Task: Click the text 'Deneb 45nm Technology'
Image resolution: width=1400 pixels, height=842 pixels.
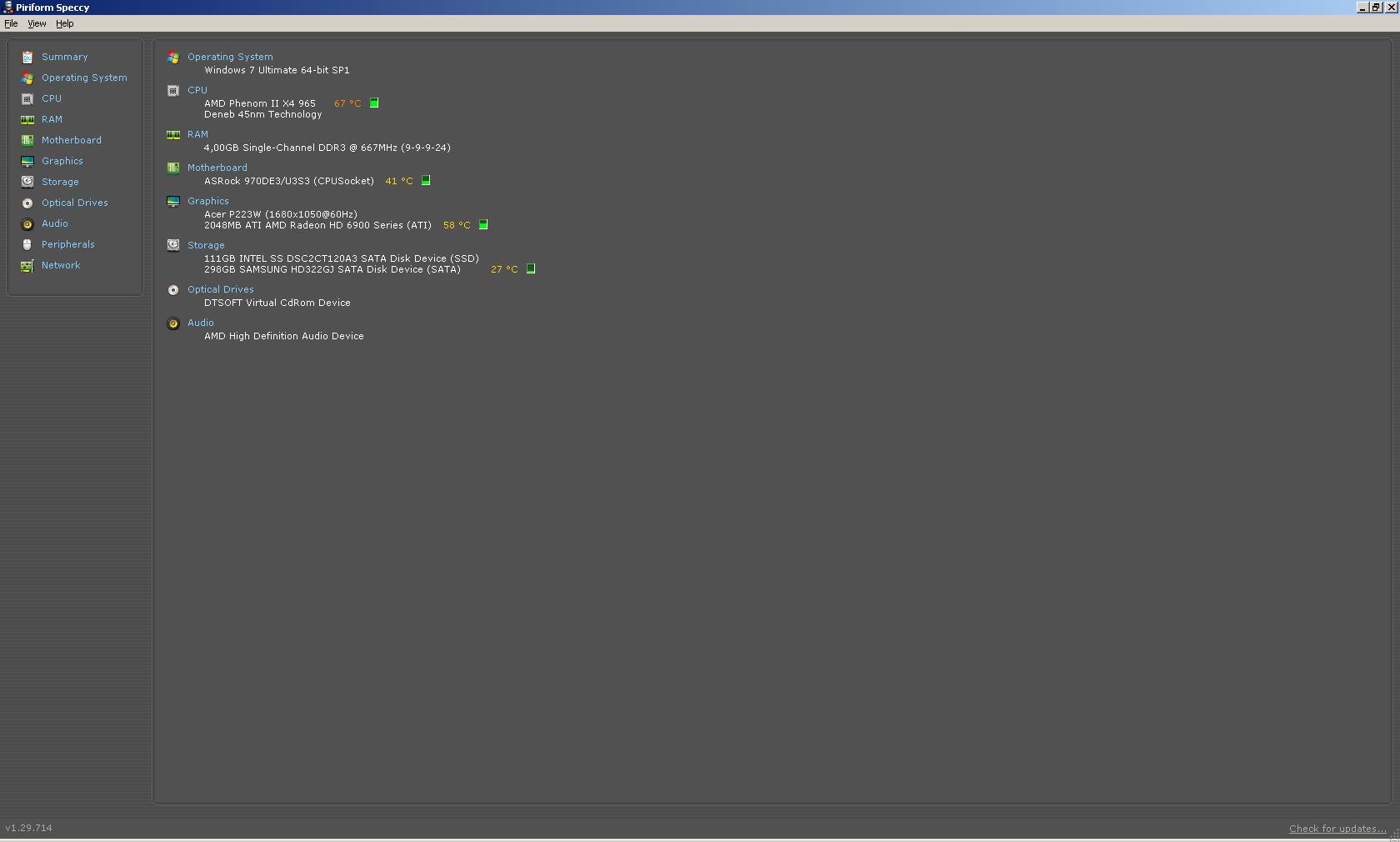Action: tap(262, 115)
